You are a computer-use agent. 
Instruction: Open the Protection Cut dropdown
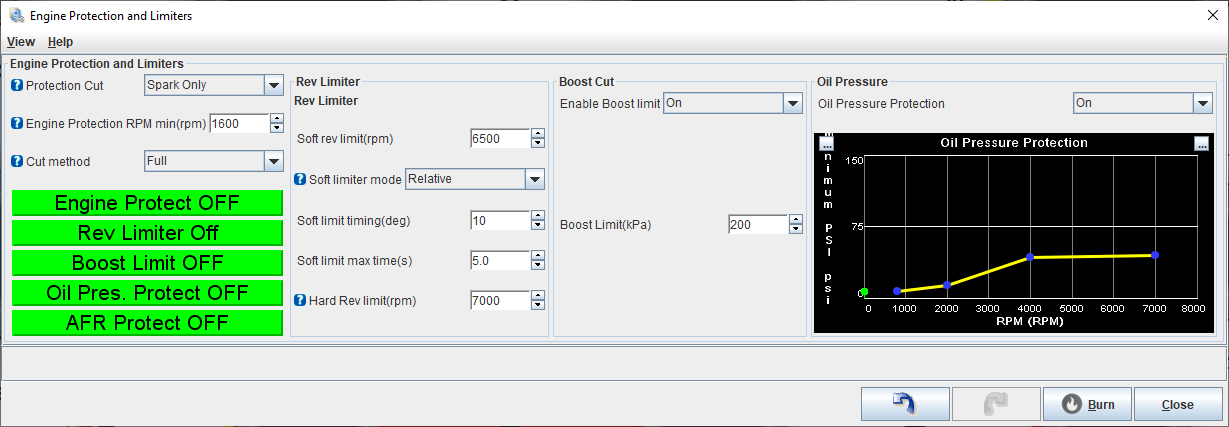214,85
